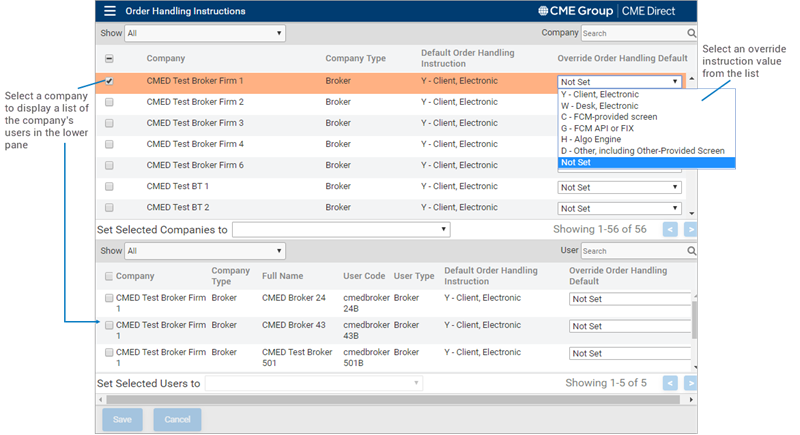Select checkbox for CMED Test BT 1
Viewport: 800px width, 435px height.
click(x=109, y=187)
